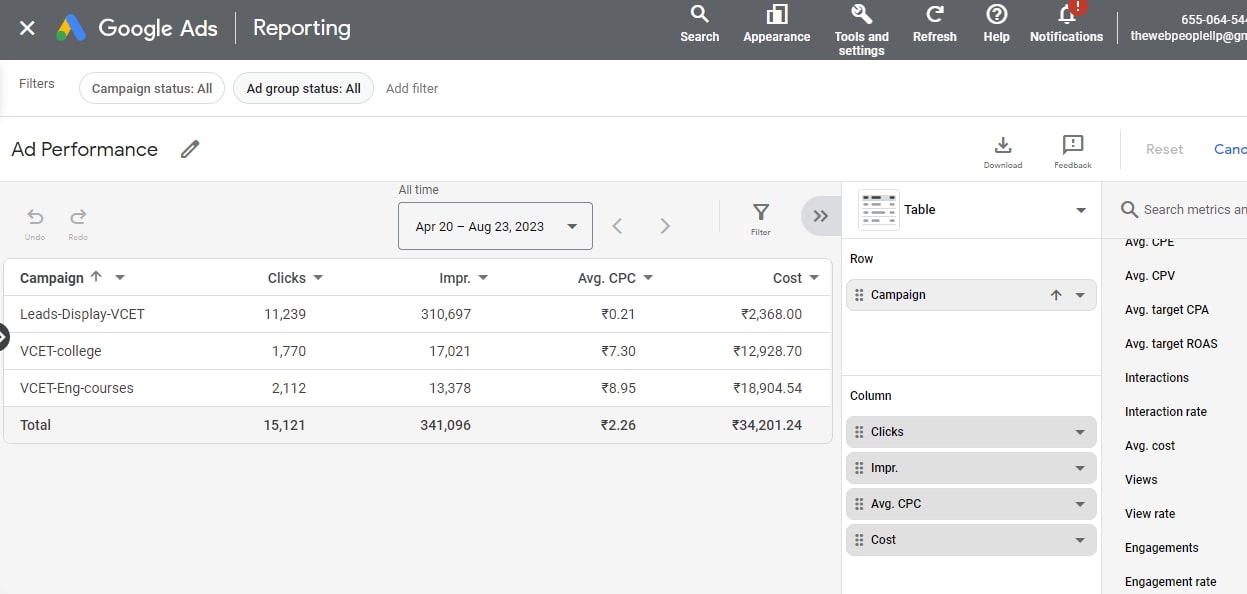Image resolution: width=1247 pixels, height=594 pixels.
Task: Click Leads-Display-VCET campaign row
Action: pyautogui.click(x=417, y=314)
